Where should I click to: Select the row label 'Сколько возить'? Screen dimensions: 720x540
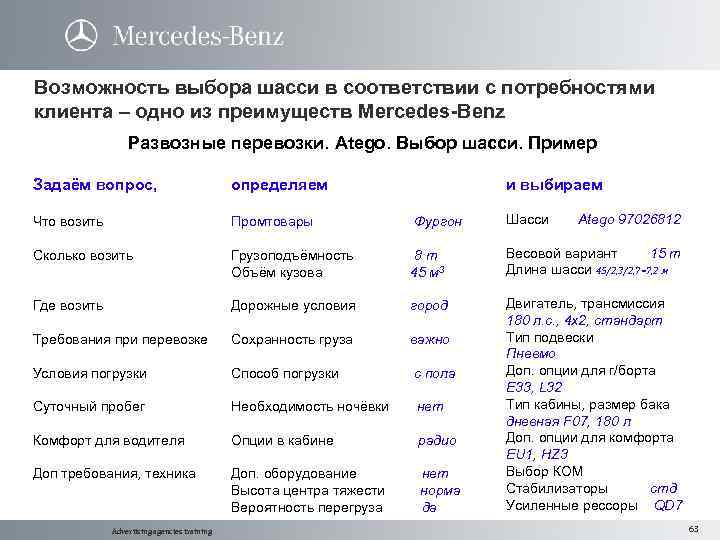click(x=83, y=255)
